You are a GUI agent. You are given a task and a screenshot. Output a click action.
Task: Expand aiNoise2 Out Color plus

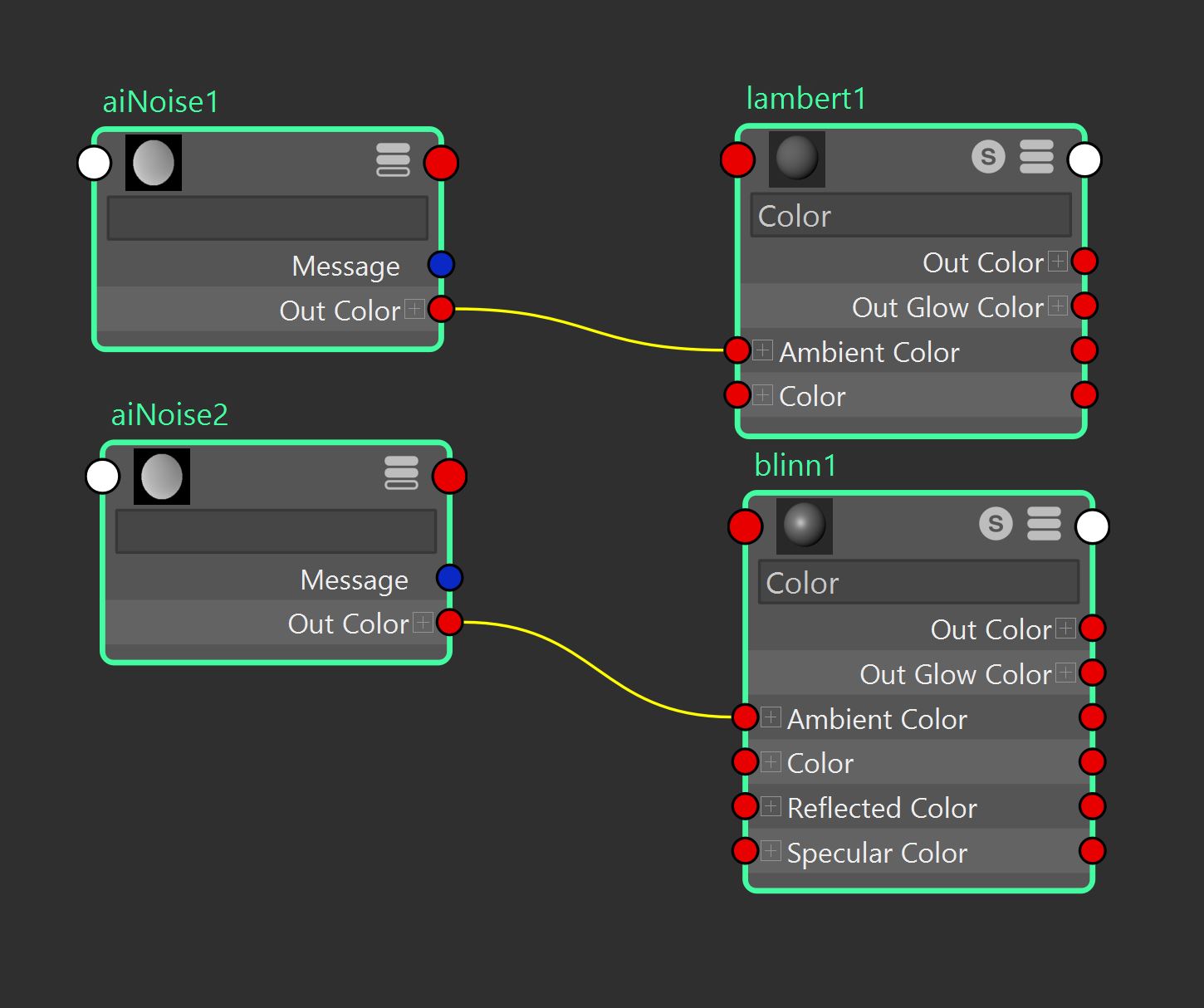[x=422, y=623]
